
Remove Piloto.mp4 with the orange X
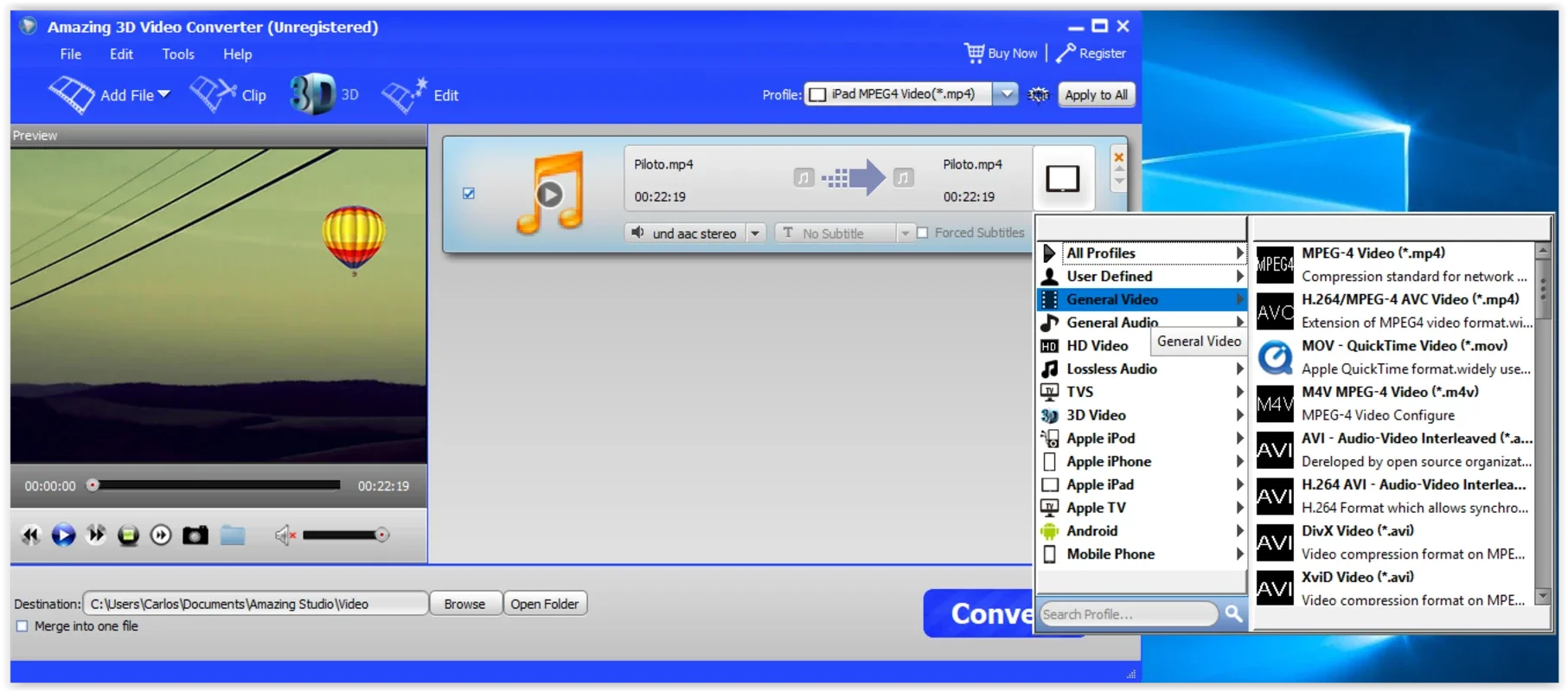click(x=1118, y=157)
